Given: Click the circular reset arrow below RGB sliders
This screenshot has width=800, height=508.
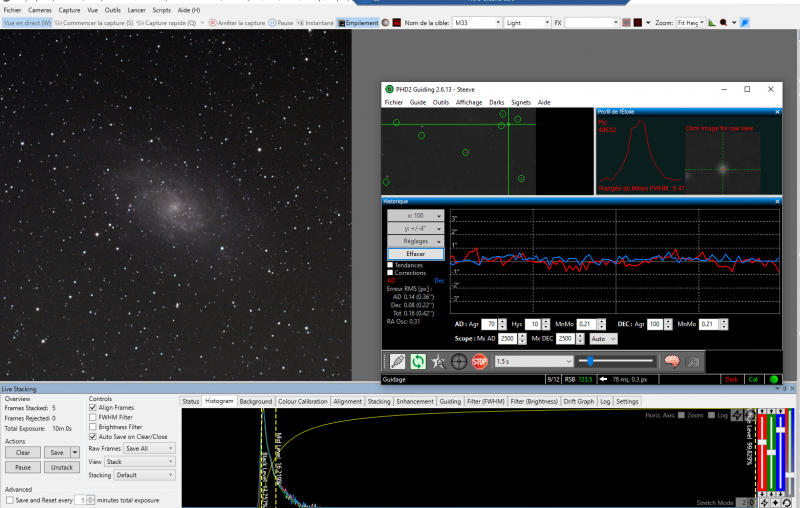Looking at the screenshot, I should 787,503.
